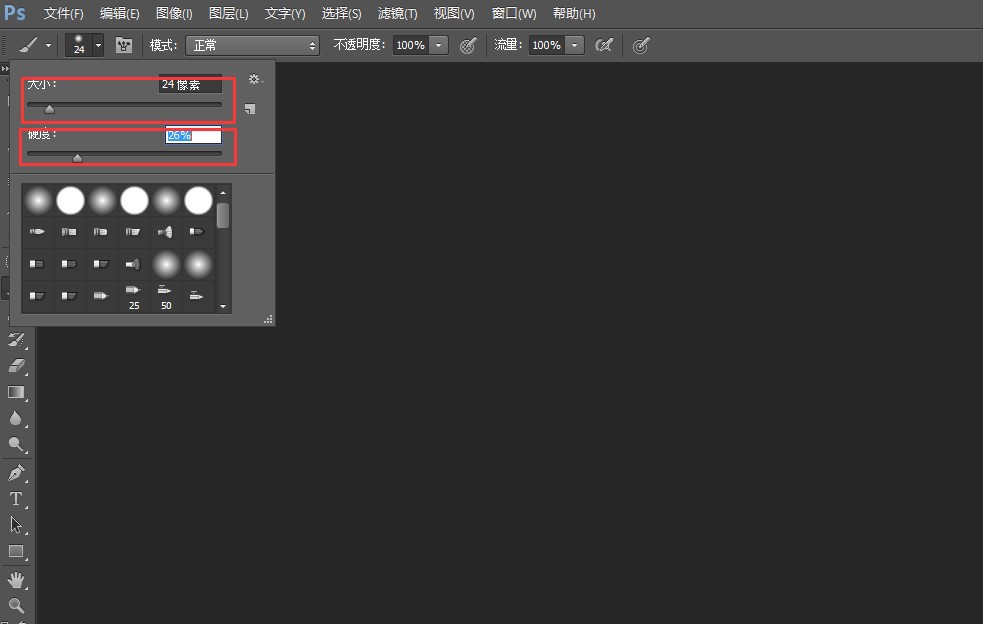Select the Pen tool

(x=16, y=472)
